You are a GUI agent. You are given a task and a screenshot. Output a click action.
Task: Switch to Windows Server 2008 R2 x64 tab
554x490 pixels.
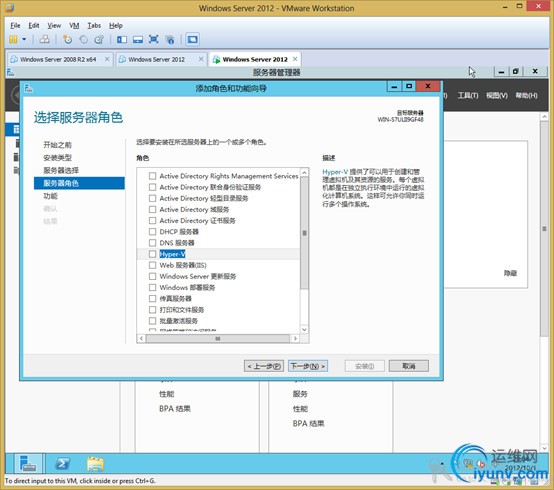(x=58, y=59)
